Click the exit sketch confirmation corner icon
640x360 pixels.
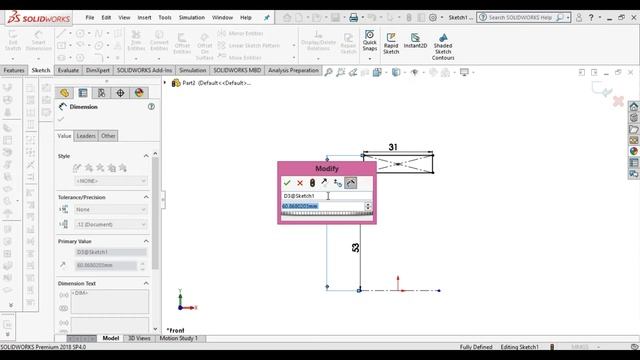click(602, 89)
